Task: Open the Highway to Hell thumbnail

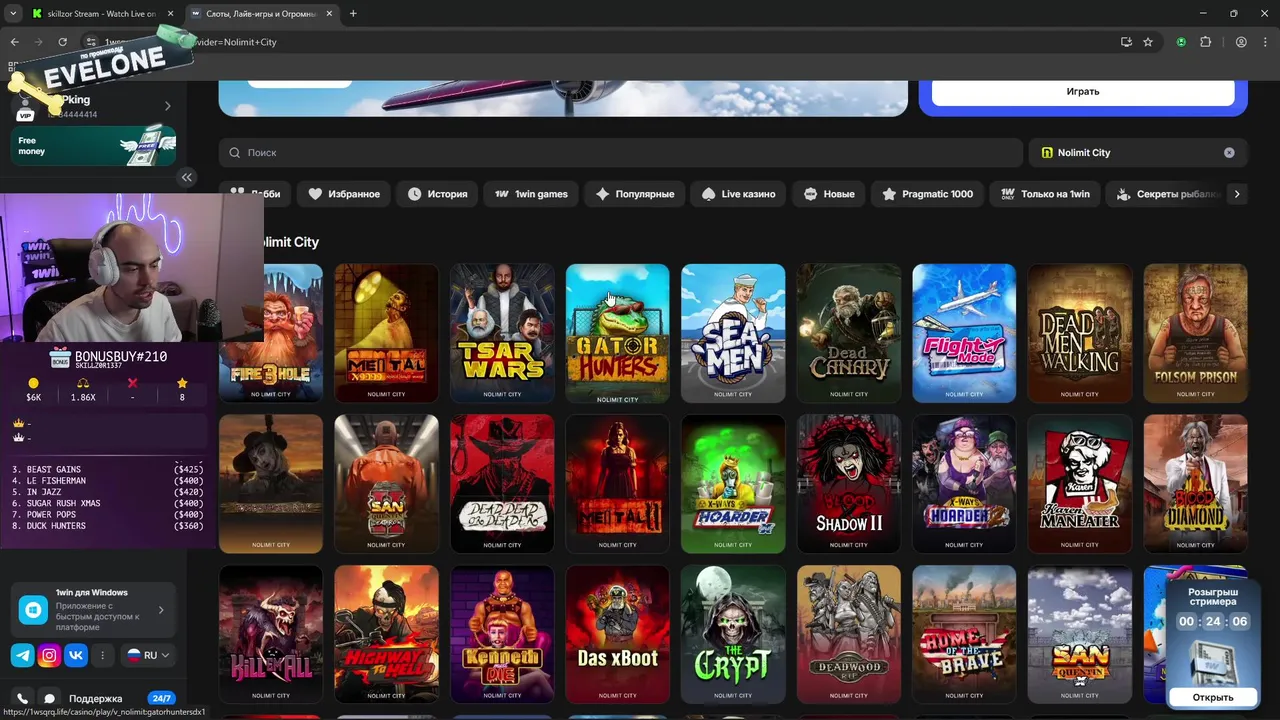Action: 386,635
